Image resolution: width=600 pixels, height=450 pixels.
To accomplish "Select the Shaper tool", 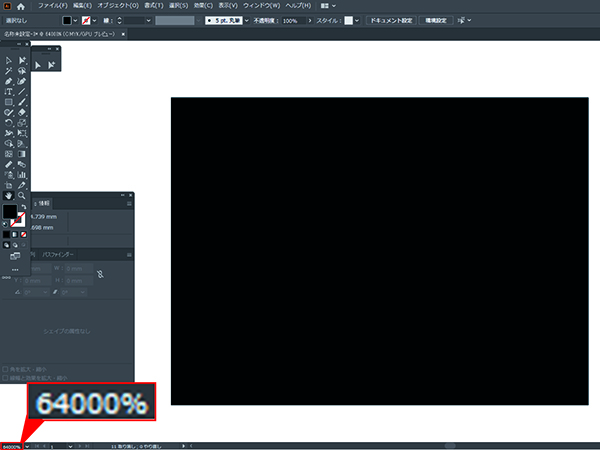I will (8, 112).
